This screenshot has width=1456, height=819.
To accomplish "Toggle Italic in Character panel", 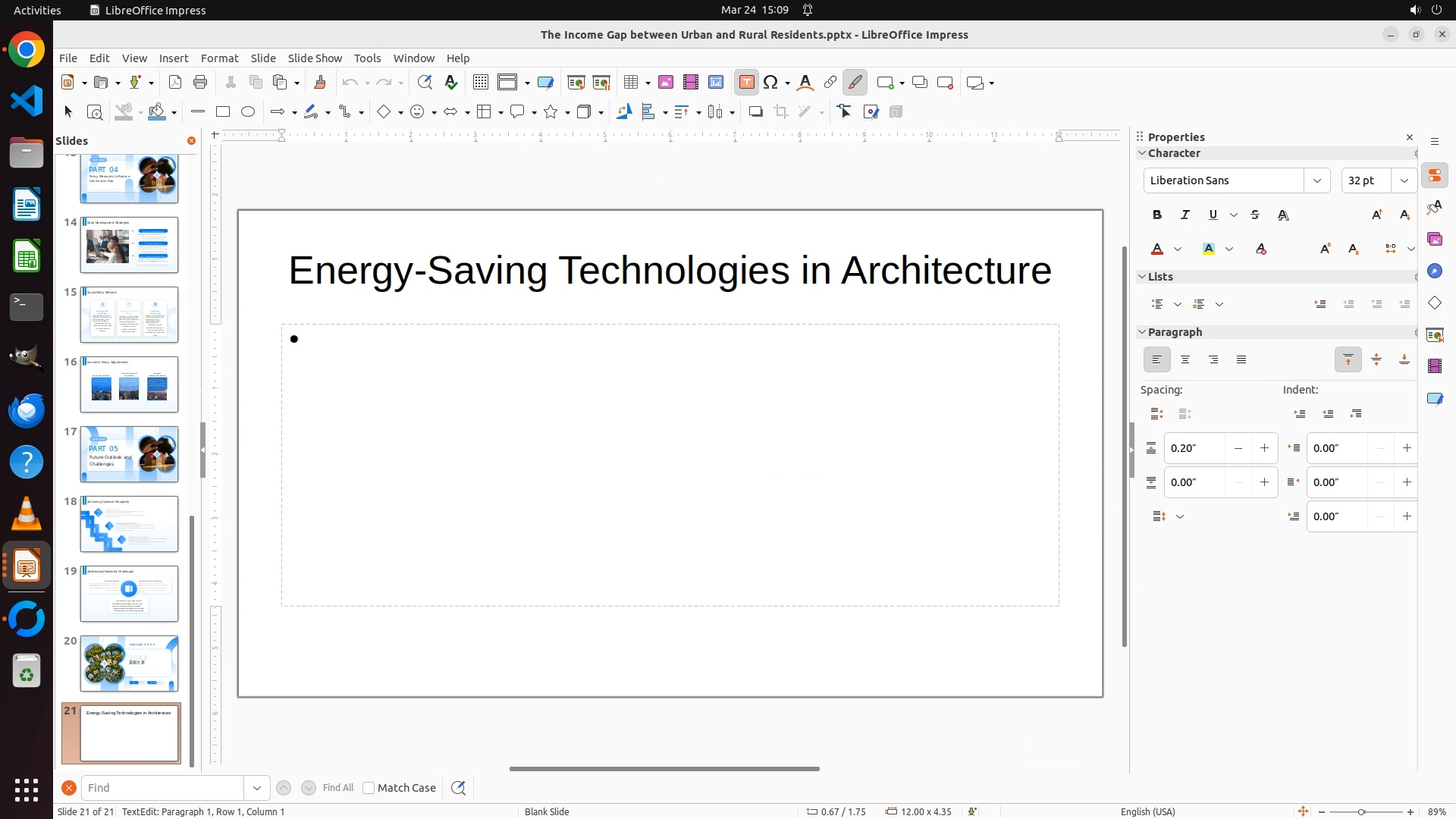I will click(1185, 215).
